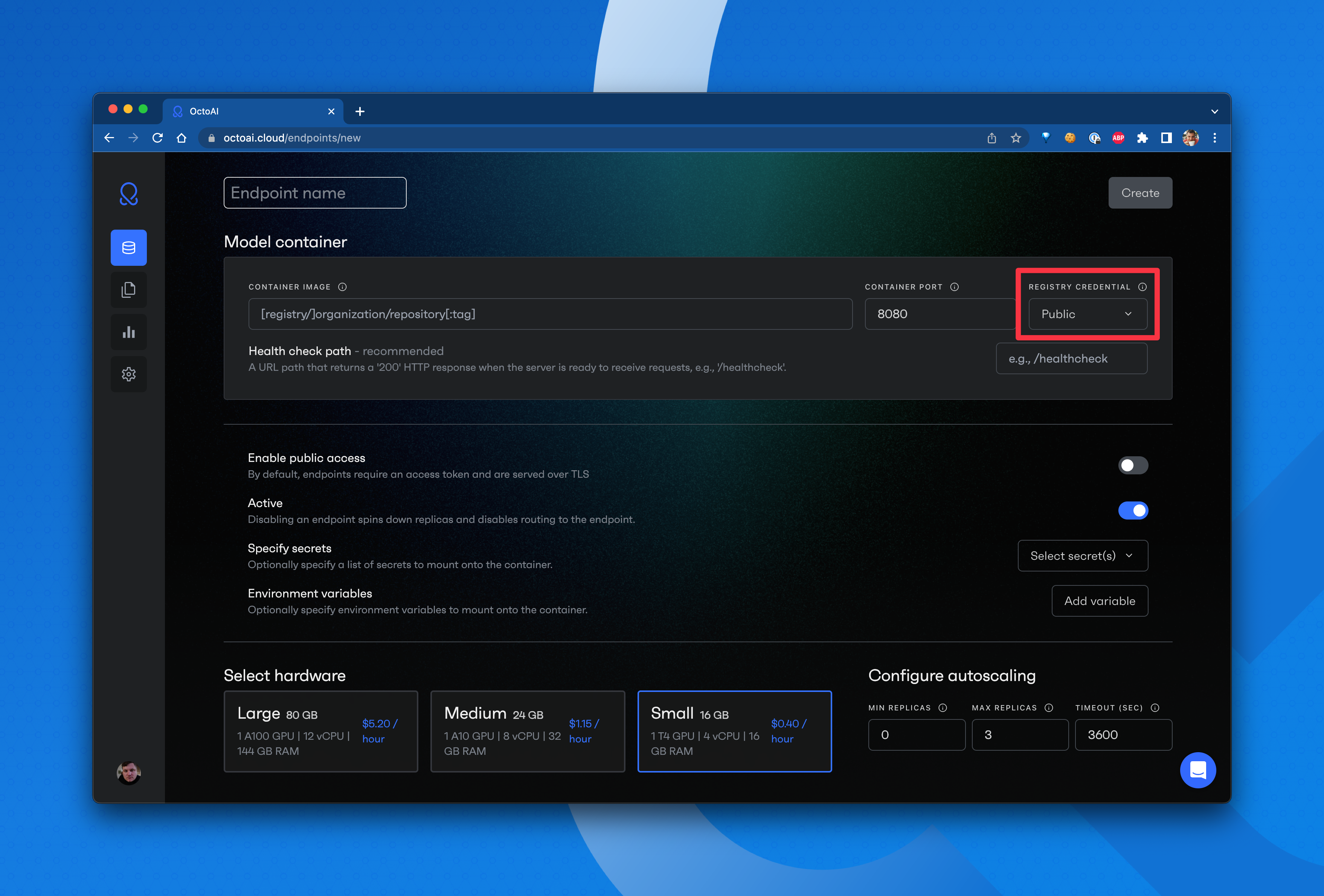Image resolution: width=1324 pixels, height=896 pixels.
Task: Click the info icon beside Container Image
Action: coord(342,287)
